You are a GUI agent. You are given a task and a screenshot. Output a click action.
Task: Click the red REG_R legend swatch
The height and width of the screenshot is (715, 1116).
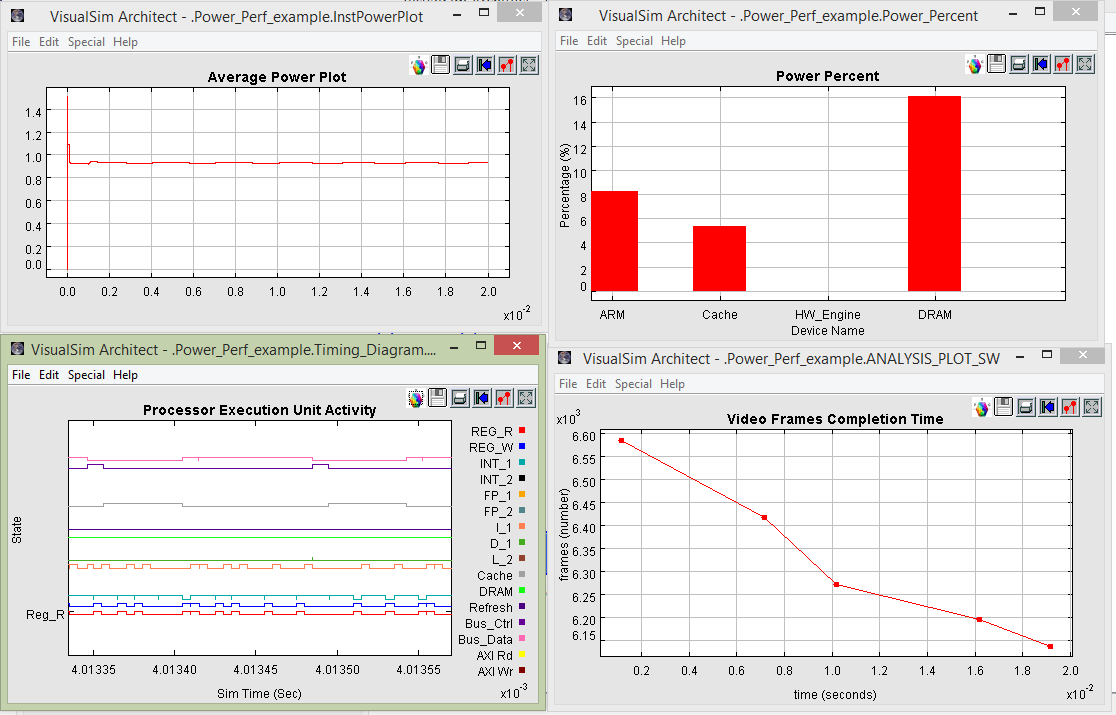[523, 430]
